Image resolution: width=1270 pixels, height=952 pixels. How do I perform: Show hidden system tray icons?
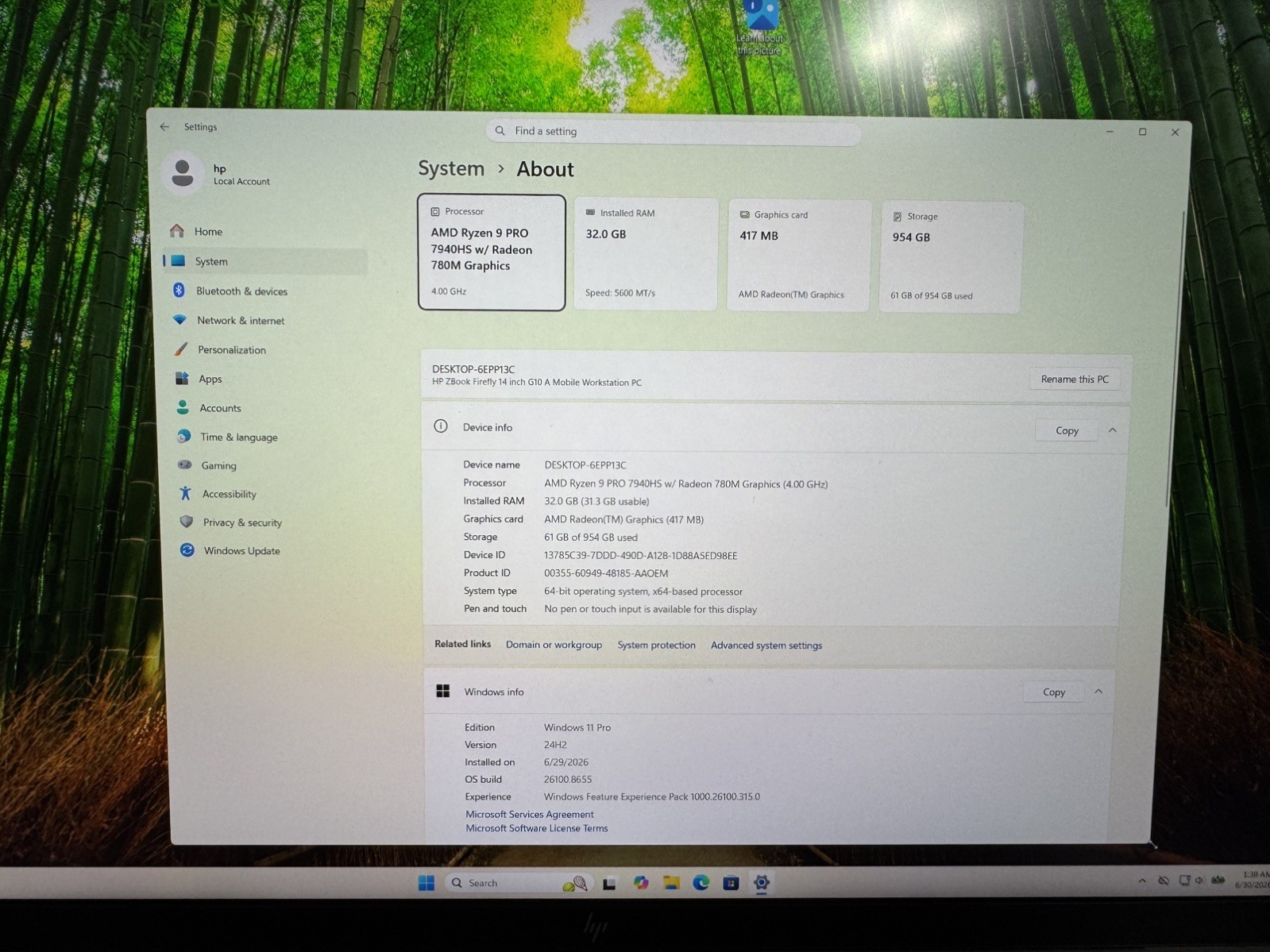tap(1142, 881)
